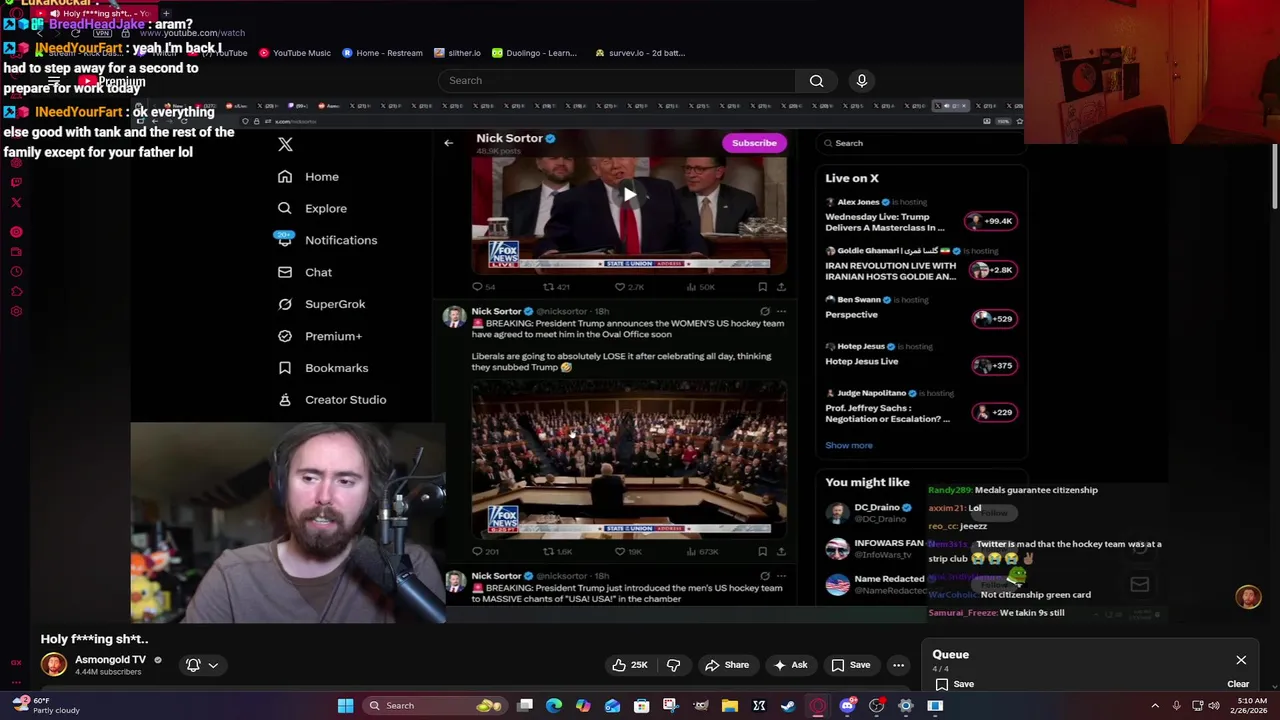Open Judge Napolitano live listing
This screenshot has height=720, width=1280.
920,408
